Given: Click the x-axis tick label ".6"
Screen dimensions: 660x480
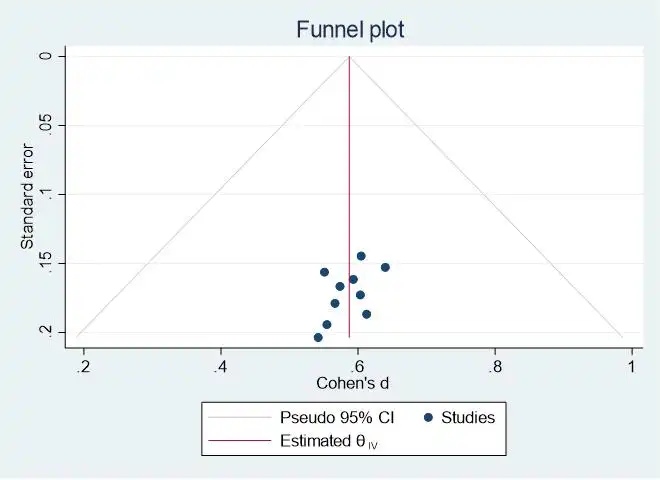Looking at the screenshot, I should click(x=357, y=366).
